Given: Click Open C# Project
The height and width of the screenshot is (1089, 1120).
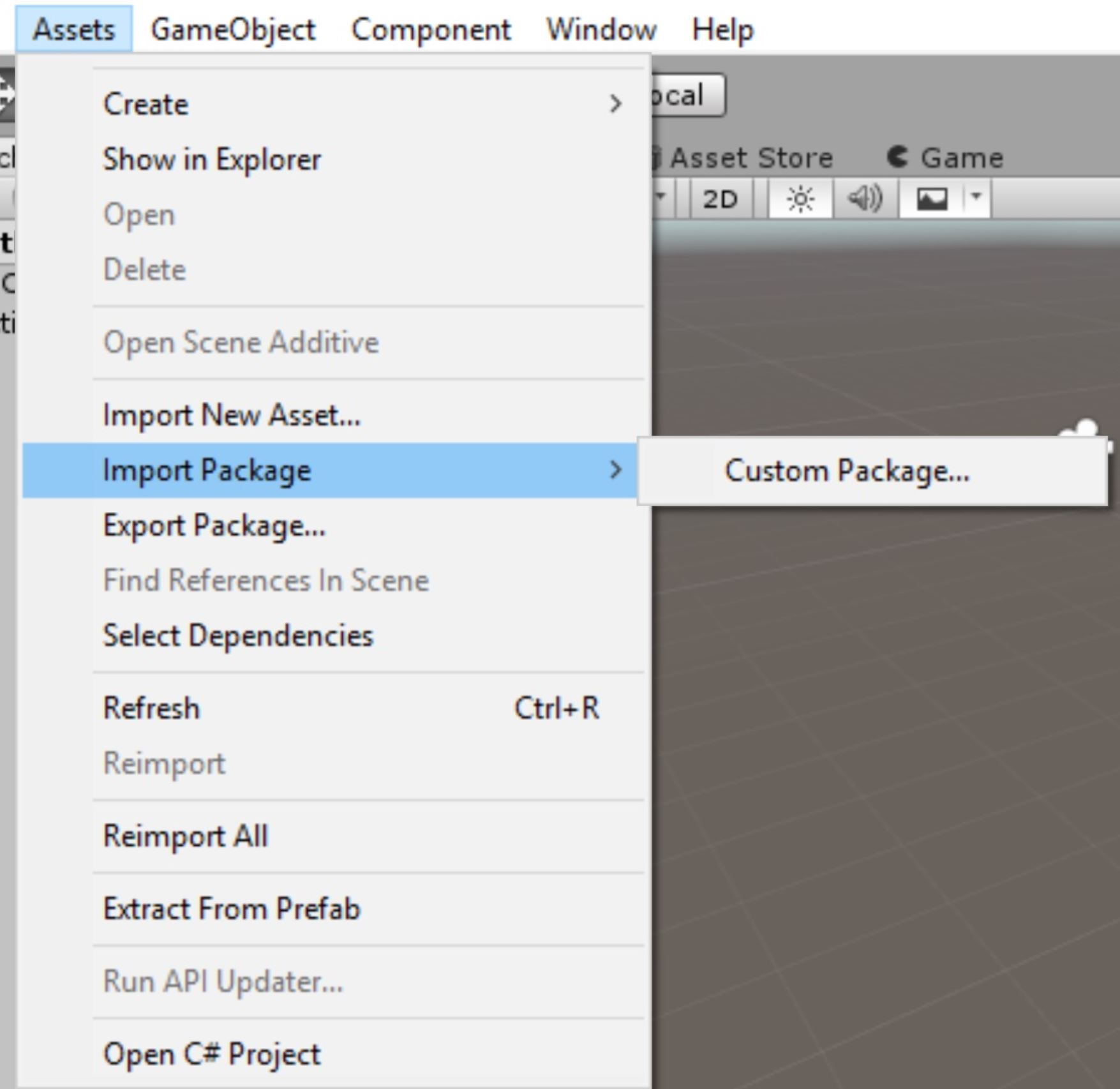Looking at the screenshot, I should click(212, 1054).
